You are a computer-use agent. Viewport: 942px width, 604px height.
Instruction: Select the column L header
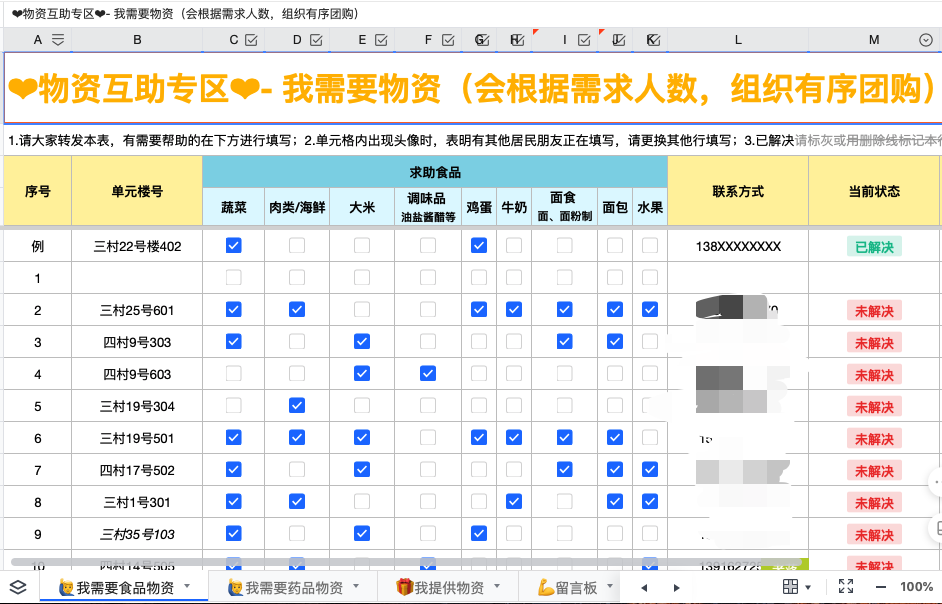[738, 40]
